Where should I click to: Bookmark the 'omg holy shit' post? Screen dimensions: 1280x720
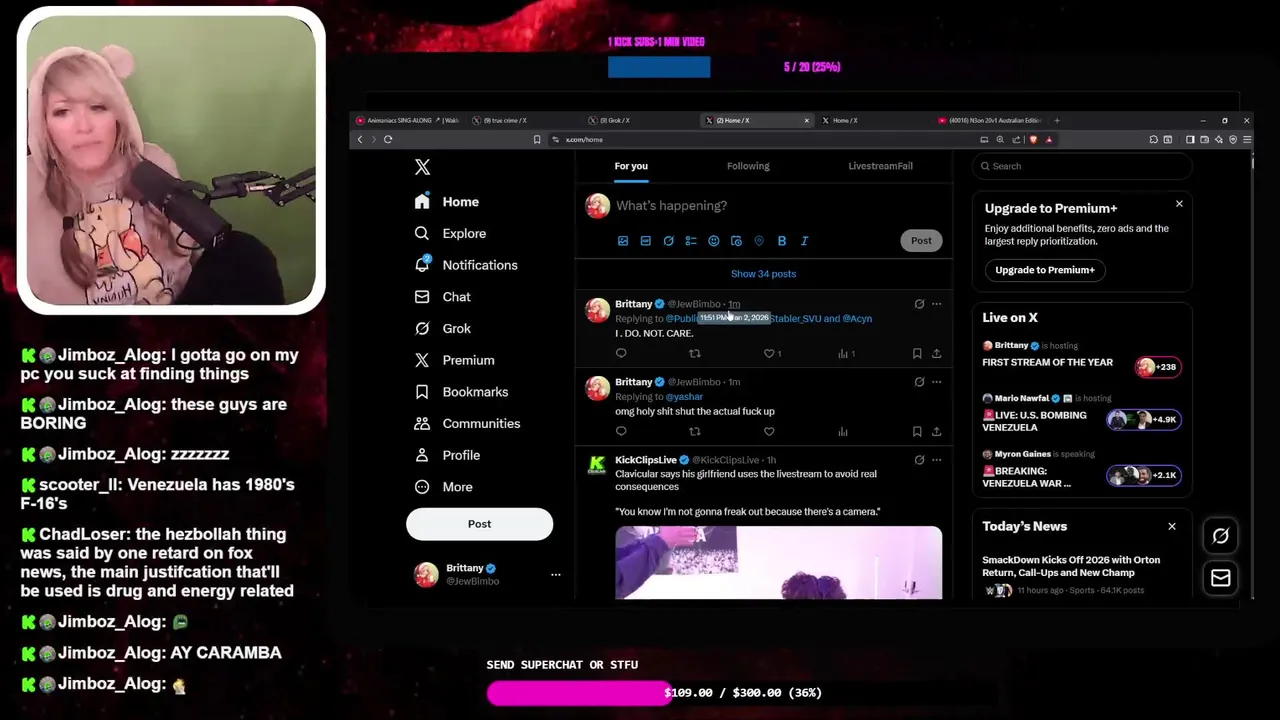pyautogui.click(x=917, y=432)
